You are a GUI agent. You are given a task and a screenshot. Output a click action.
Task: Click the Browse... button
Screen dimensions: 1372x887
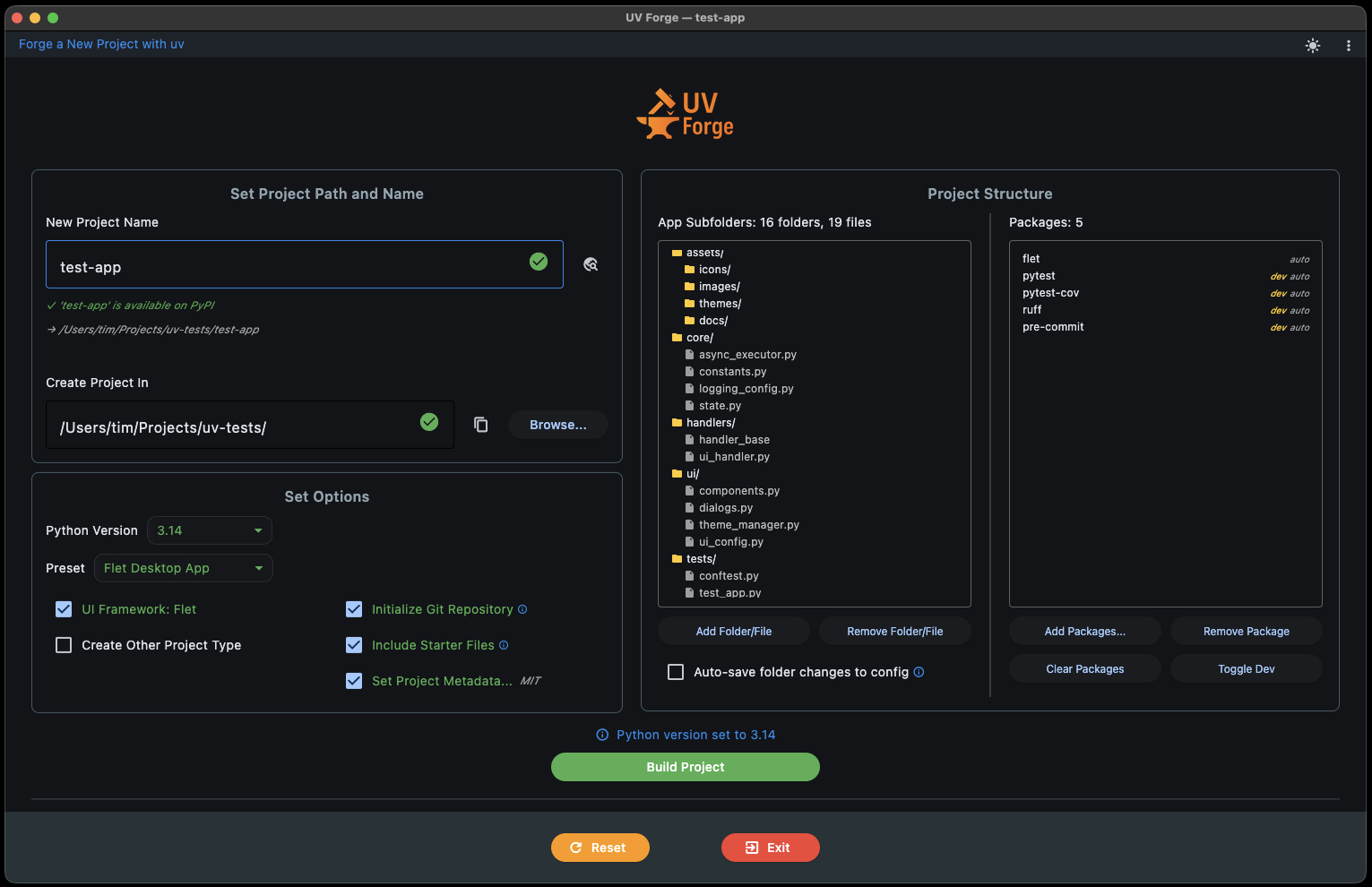(x=557, y=425)
